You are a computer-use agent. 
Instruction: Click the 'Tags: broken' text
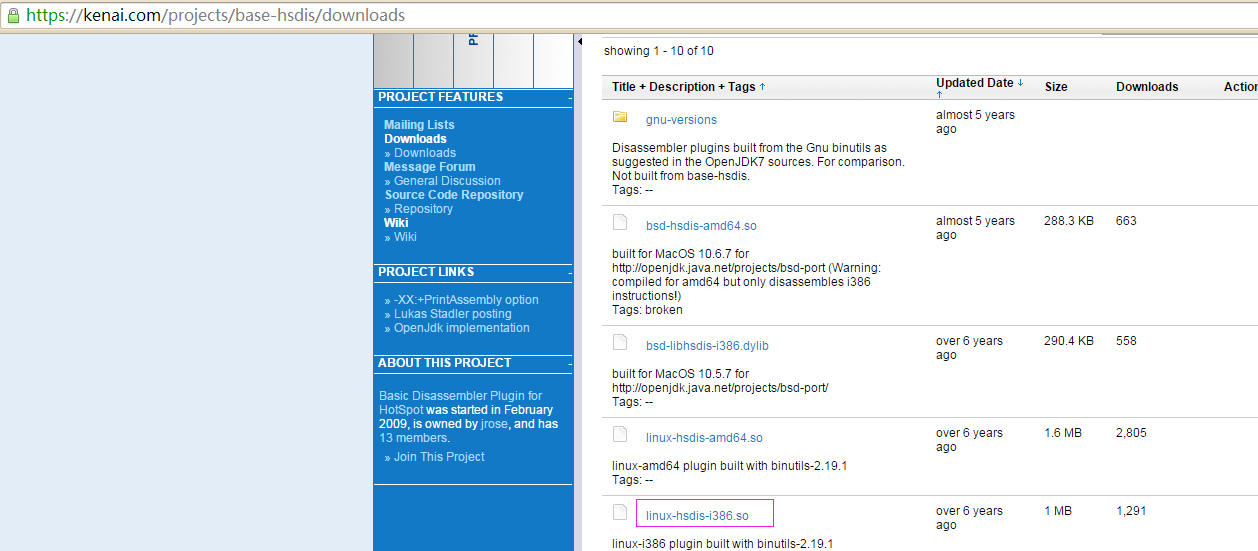[647, 310]
